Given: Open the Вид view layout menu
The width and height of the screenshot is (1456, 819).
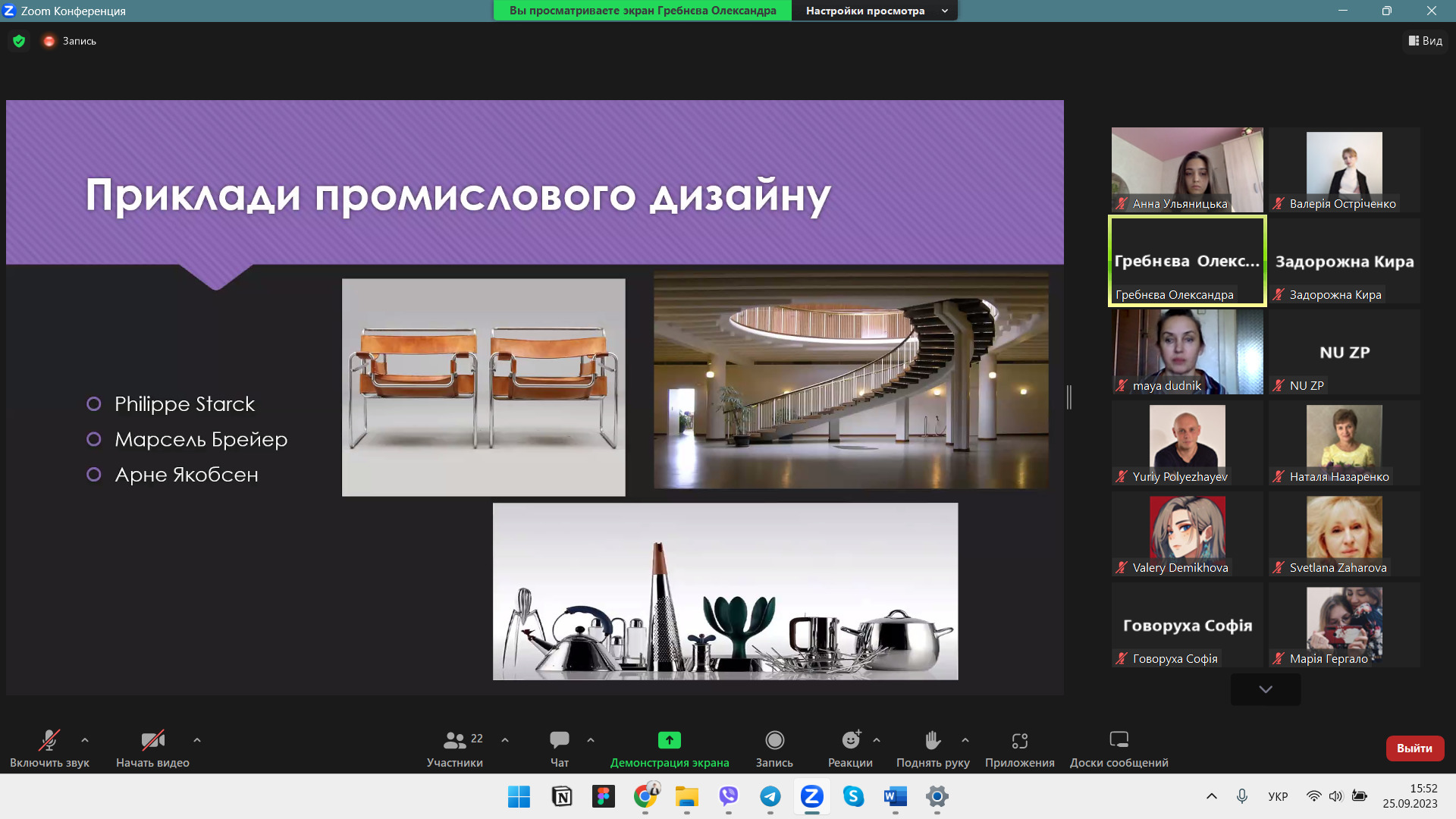Looking at the screenshot, I should [x=1426, y=41].
